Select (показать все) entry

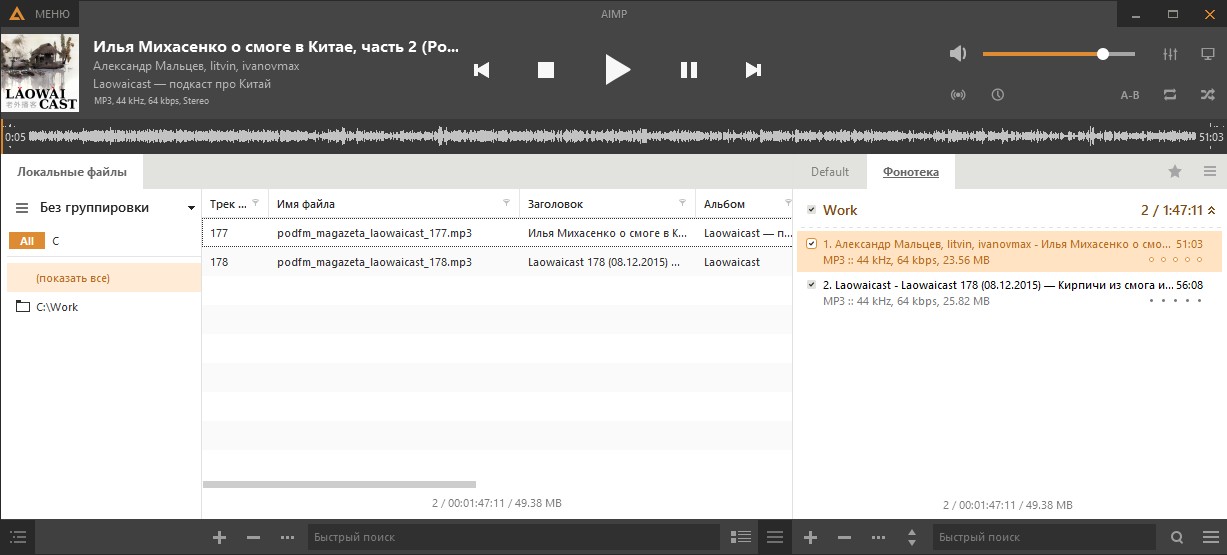click(102, 278)
